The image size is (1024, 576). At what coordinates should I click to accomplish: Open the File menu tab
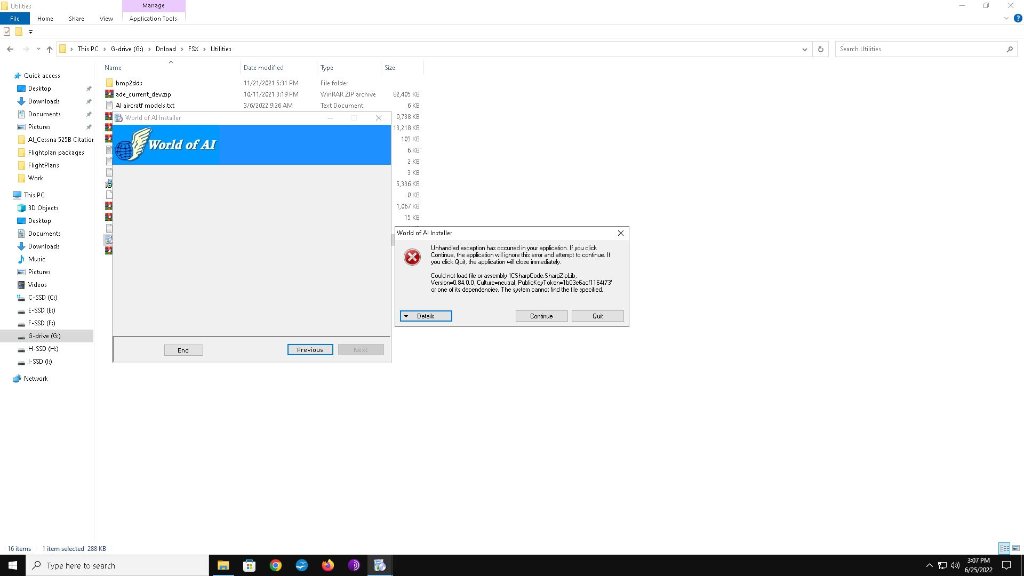(x=16, y=18)
